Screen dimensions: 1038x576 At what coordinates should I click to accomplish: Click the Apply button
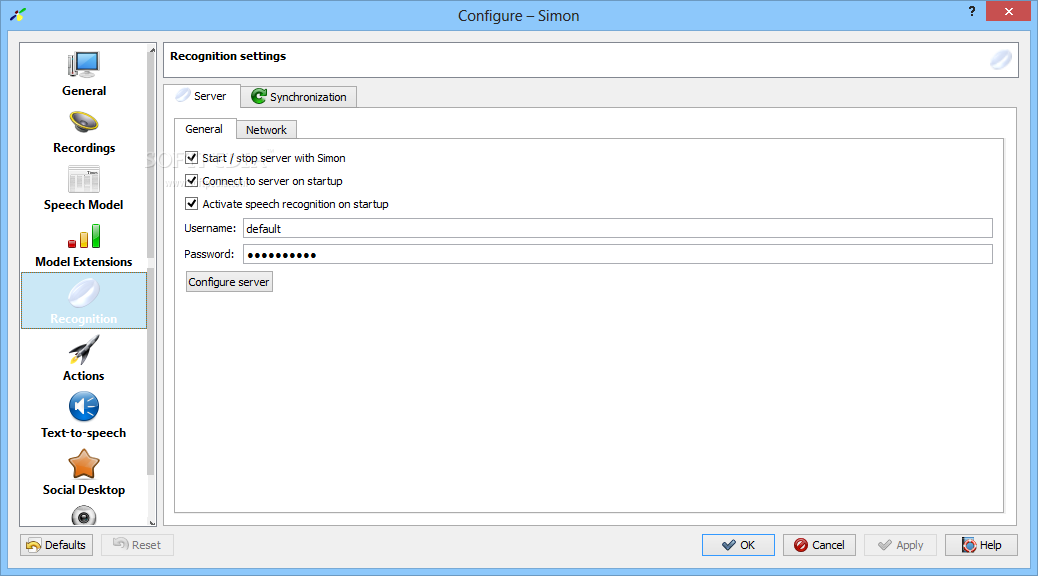[x=900, y=545]
